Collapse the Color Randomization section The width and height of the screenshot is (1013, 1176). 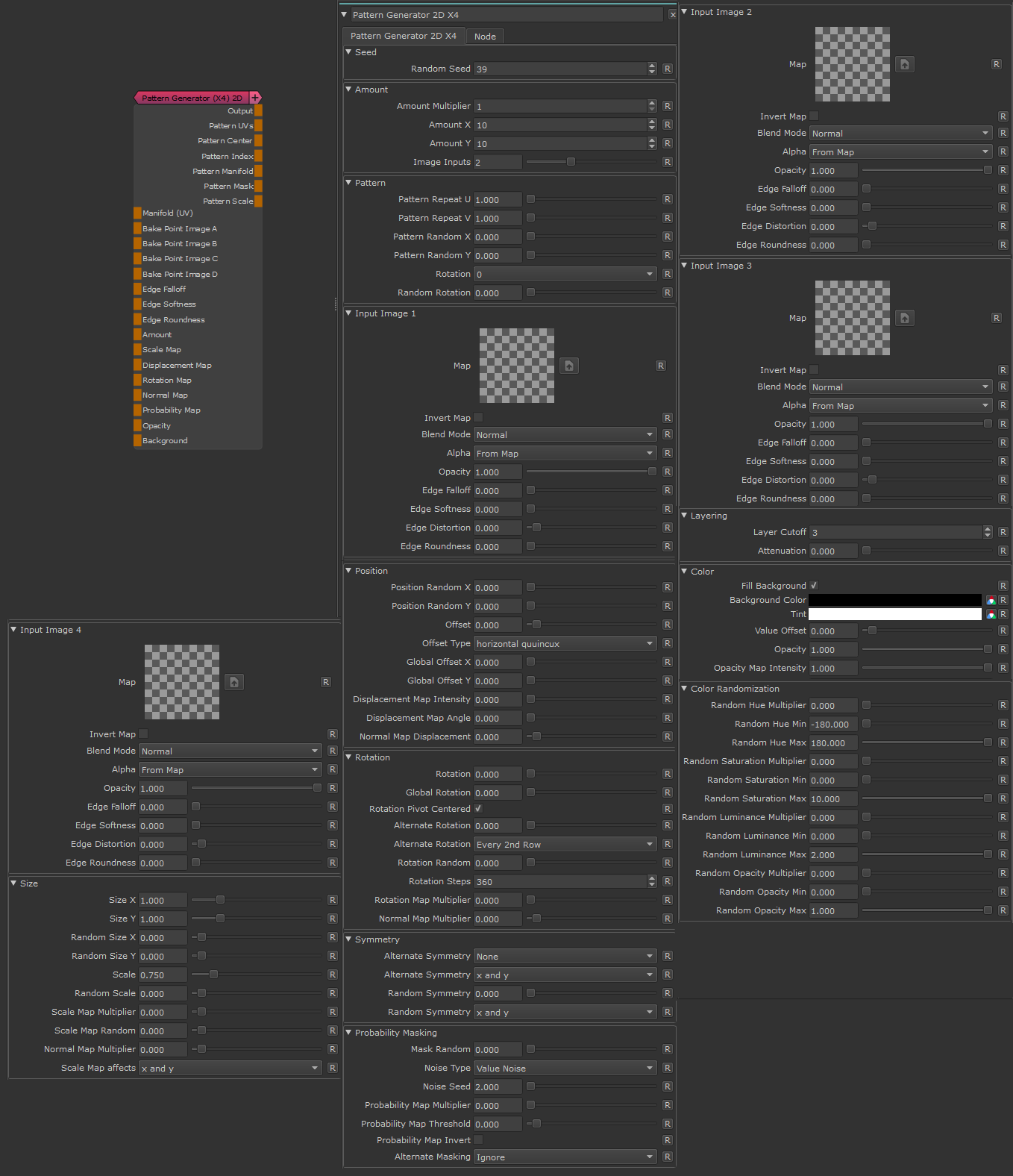(x=685, y=689)
